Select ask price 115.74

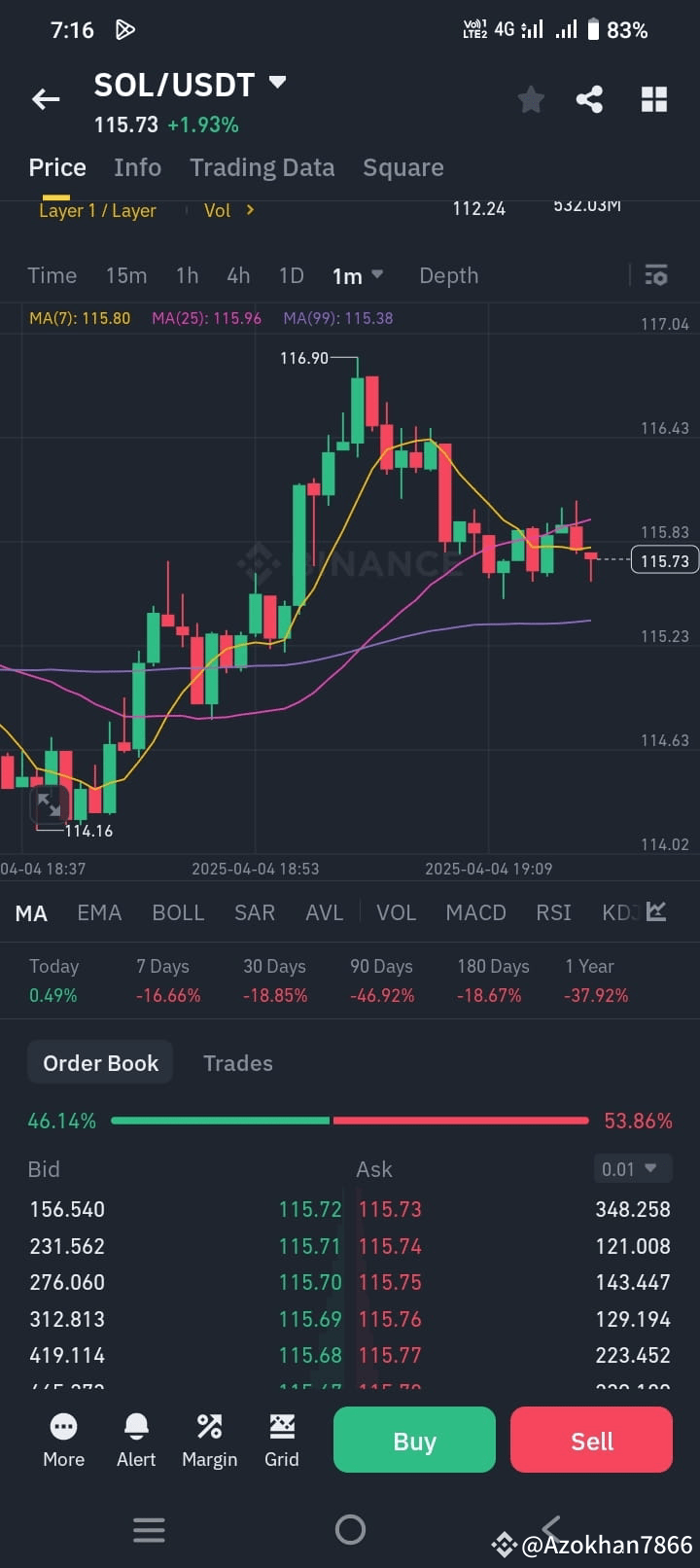[390, 1246]
